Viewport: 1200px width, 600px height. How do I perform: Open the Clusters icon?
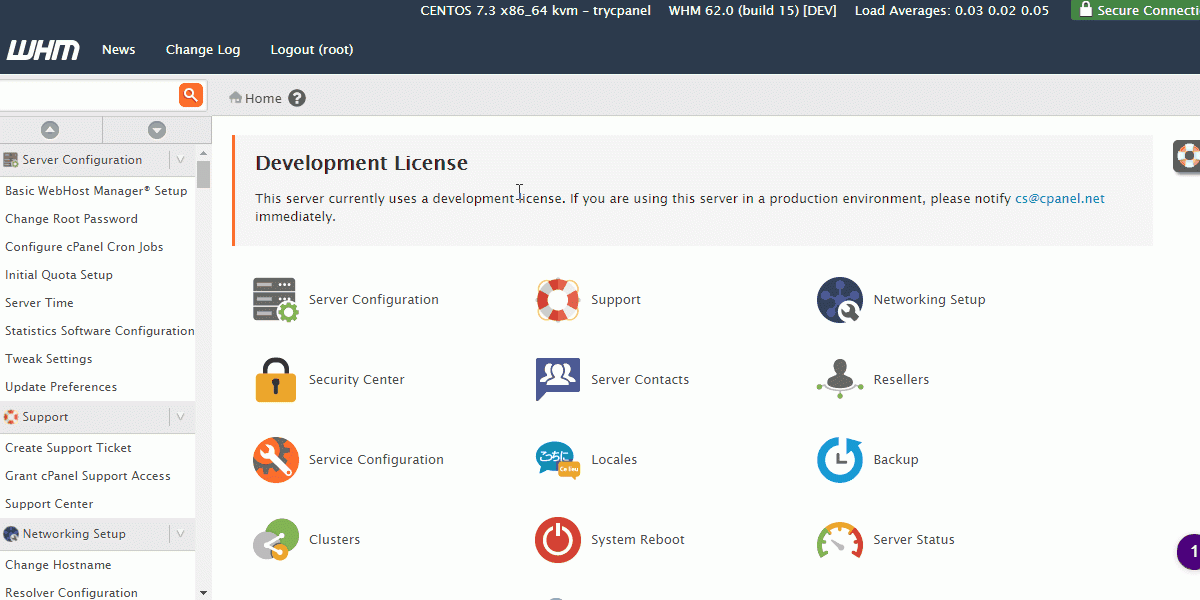[275, 540]
